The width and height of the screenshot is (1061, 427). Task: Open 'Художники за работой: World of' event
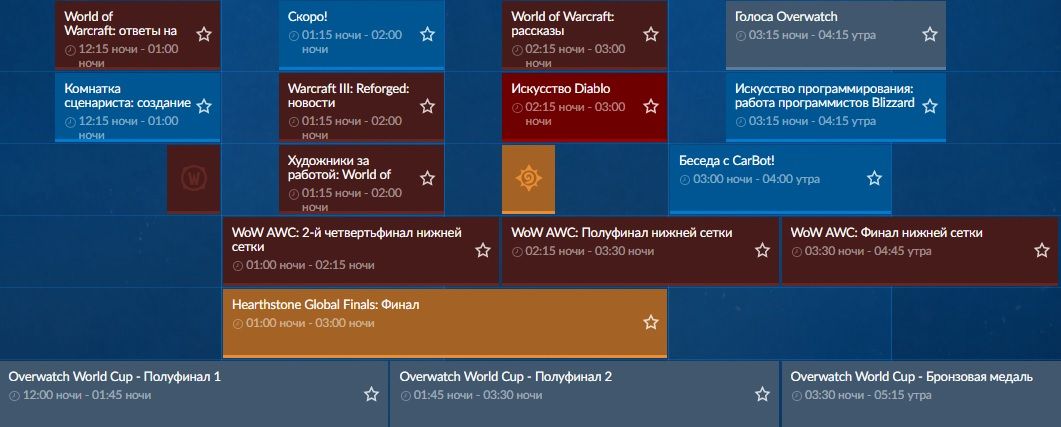[361, 179]
